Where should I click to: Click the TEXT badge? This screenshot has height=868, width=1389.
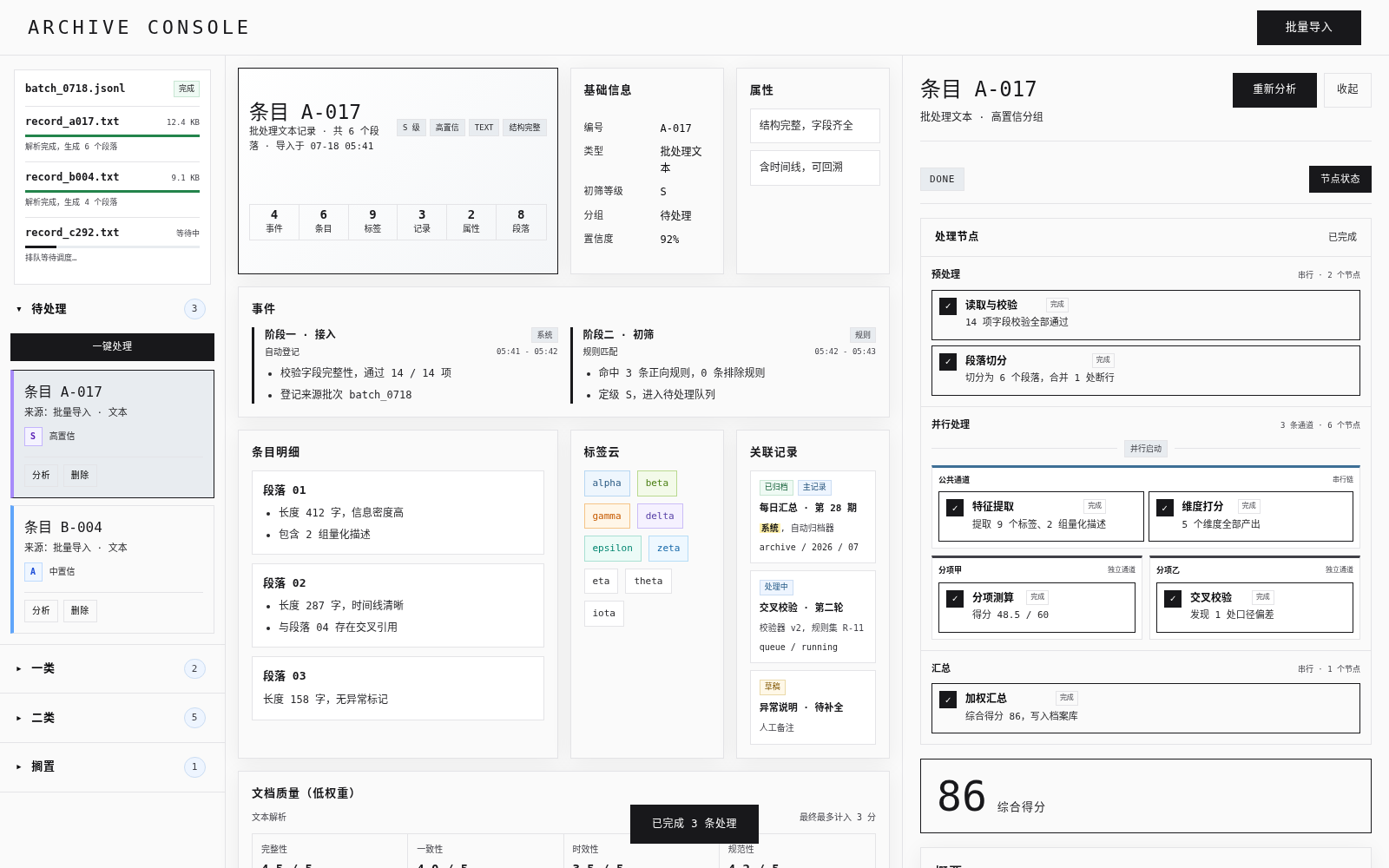(484, 128)
